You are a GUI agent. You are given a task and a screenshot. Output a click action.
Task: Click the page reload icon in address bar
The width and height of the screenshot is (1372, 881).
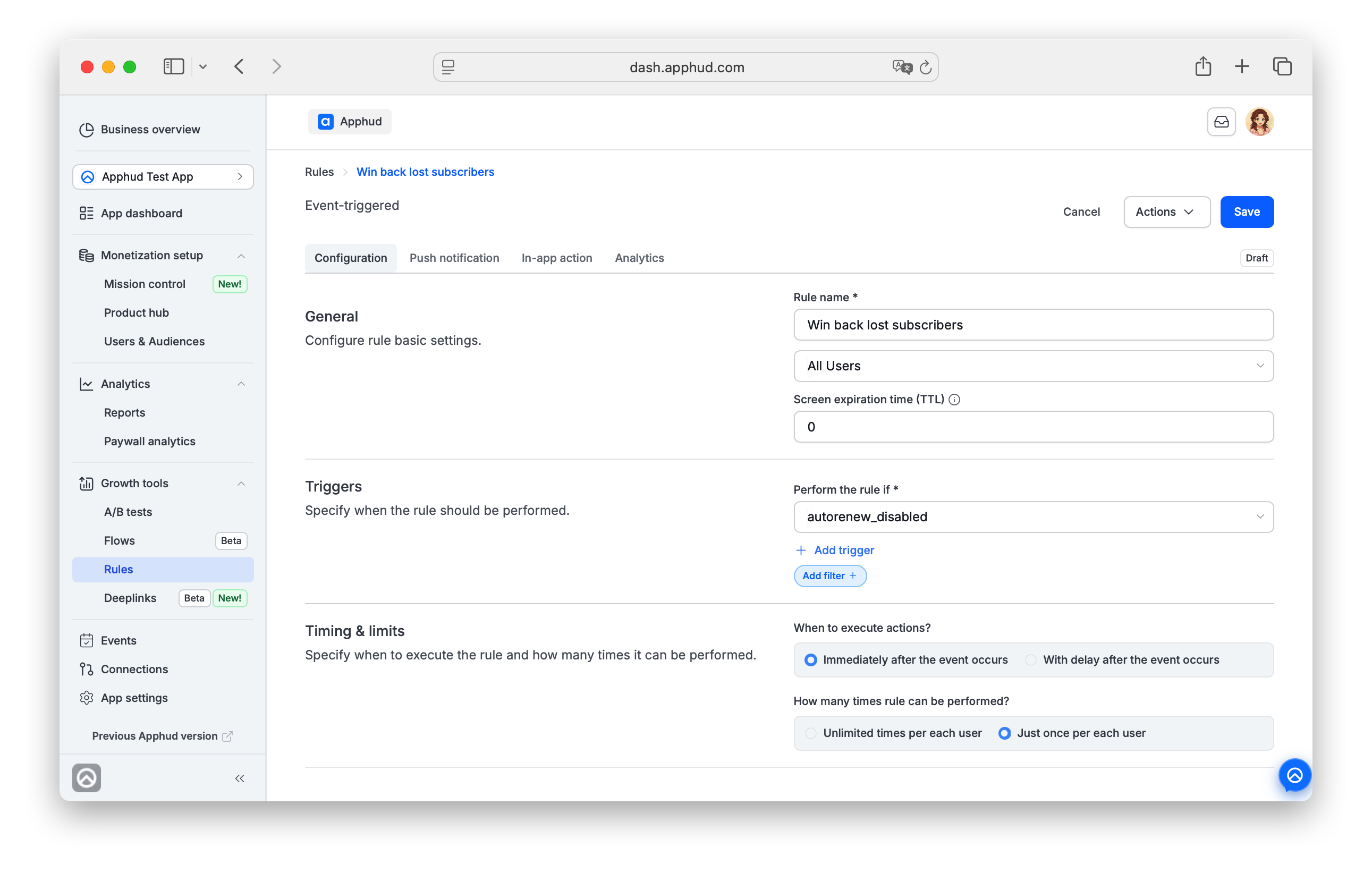tap(925, 67)
